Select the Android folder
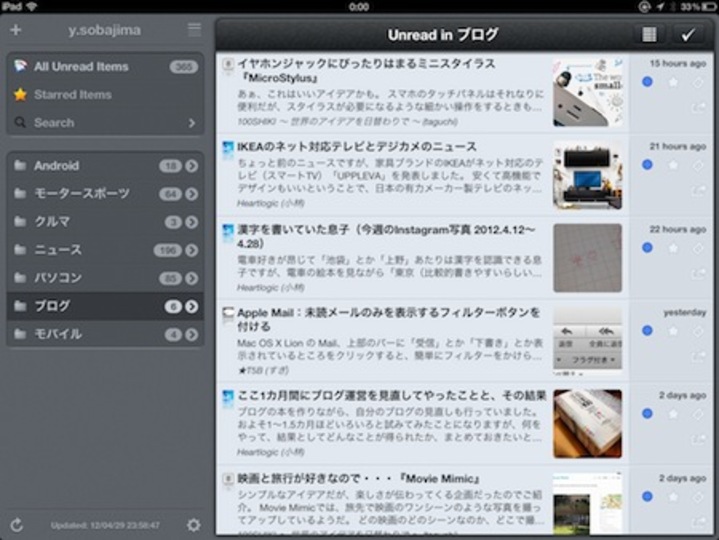Screen dimensions: 719x540 105,166
